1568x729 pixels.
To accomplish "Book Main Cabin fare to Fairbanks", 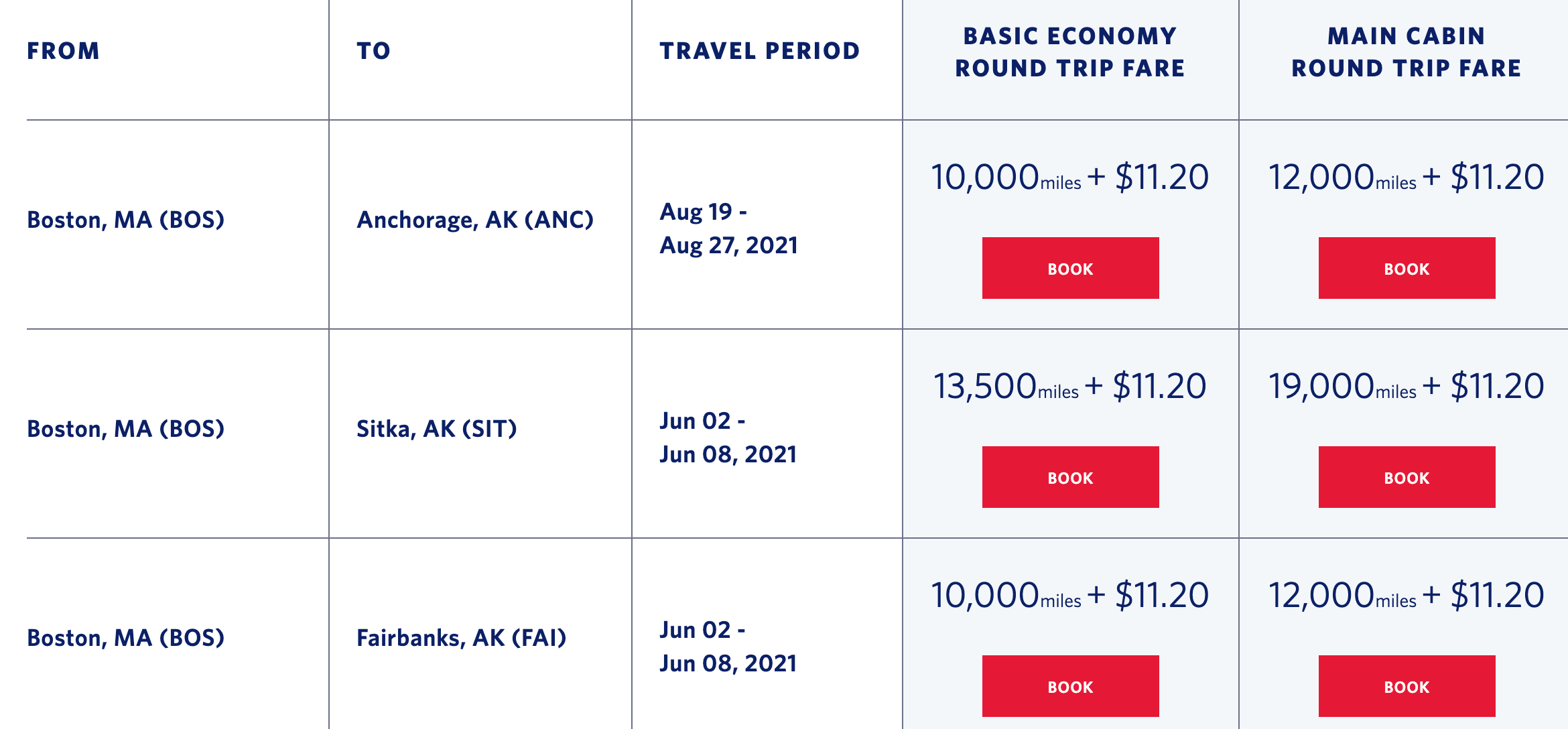I will pyautogui.click(x=1407, y=686).
